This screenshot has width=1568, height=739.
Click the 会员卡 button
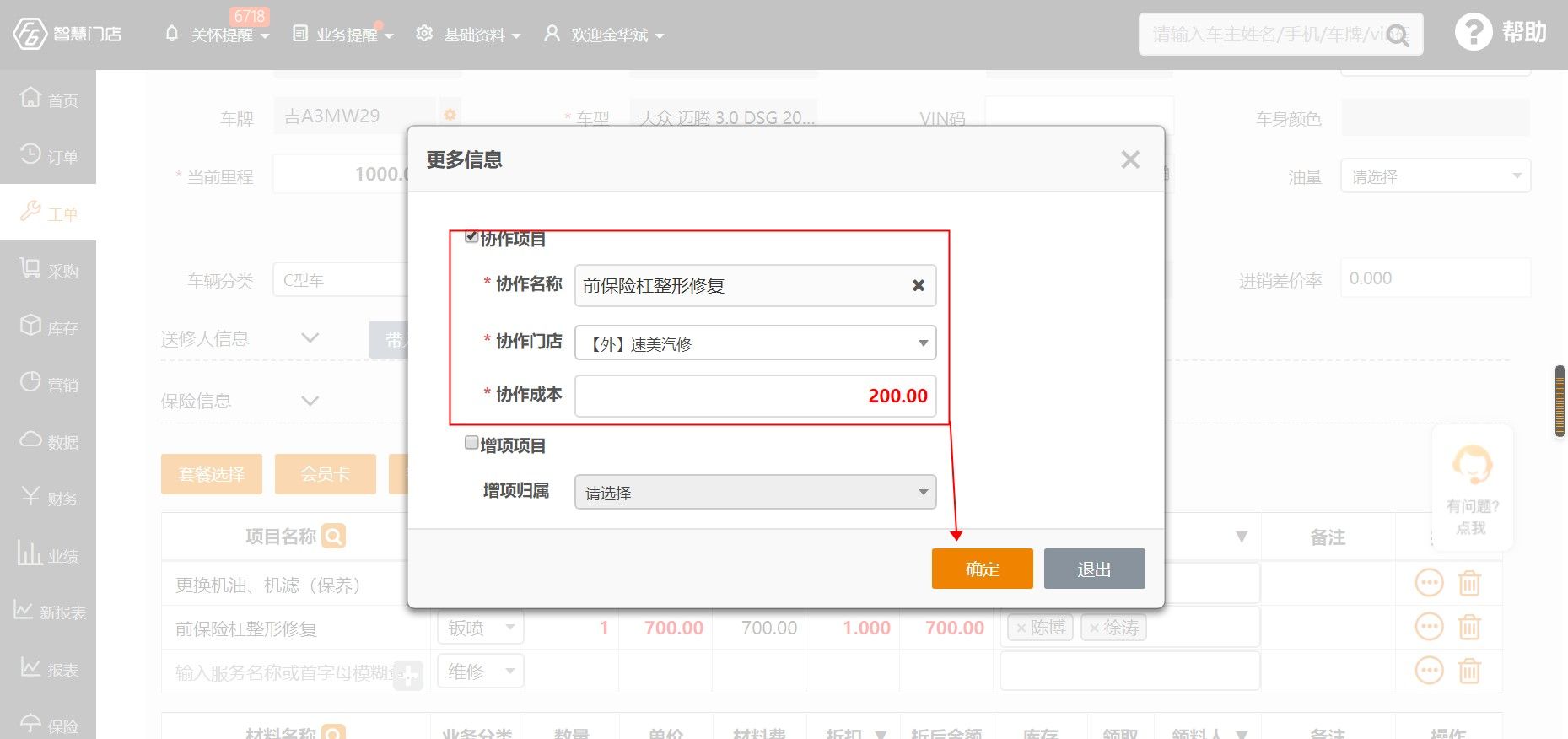click(x=326, y=474)
